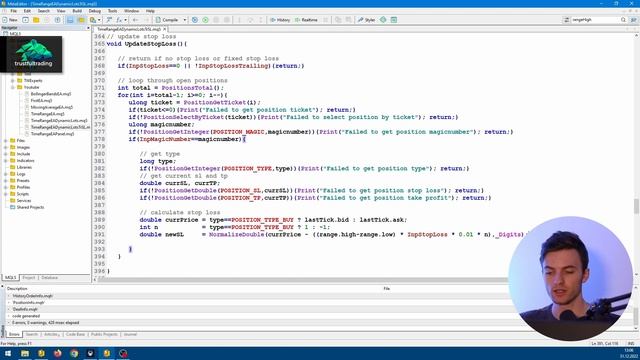Click the editor horizontal scrollbar
This screenshot has height=360, width=640.
coord(302,280)
